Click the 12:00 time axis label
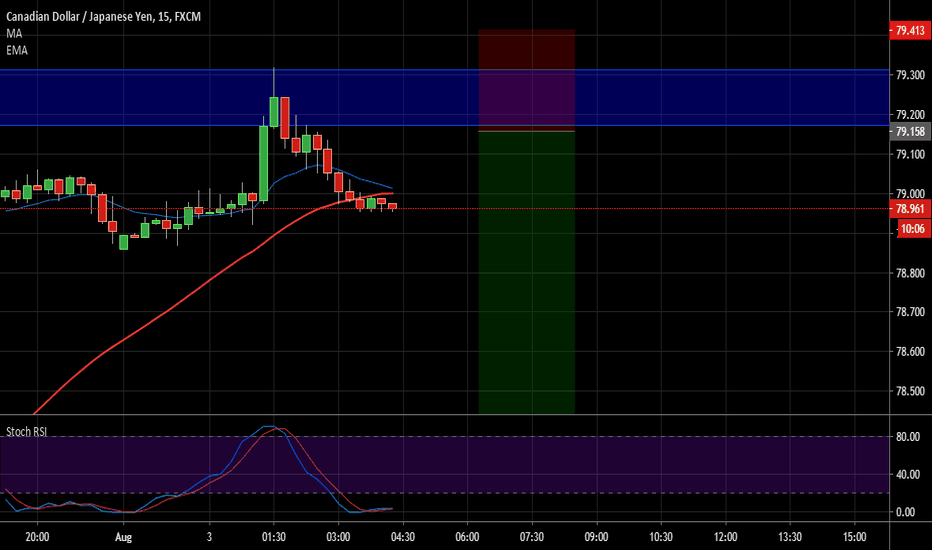This screenshot has height=550, width=932. click(x=725, y=537)
